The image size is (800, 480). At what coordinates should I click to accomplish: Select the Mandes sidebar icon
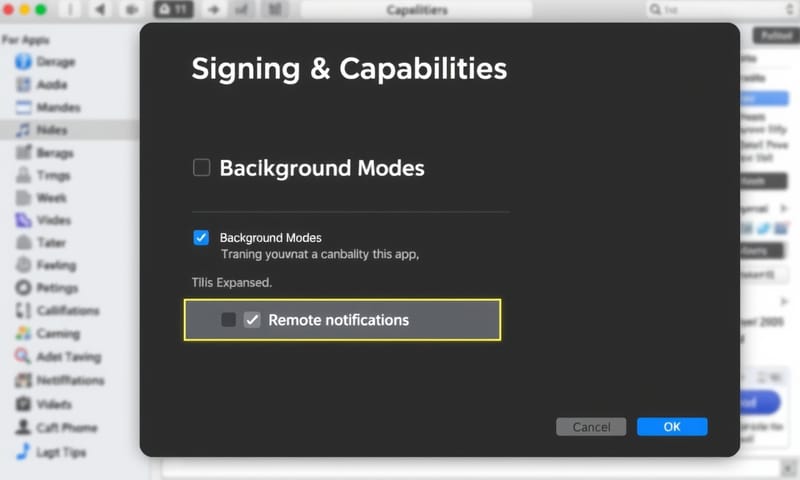click(x=23, y=107)
